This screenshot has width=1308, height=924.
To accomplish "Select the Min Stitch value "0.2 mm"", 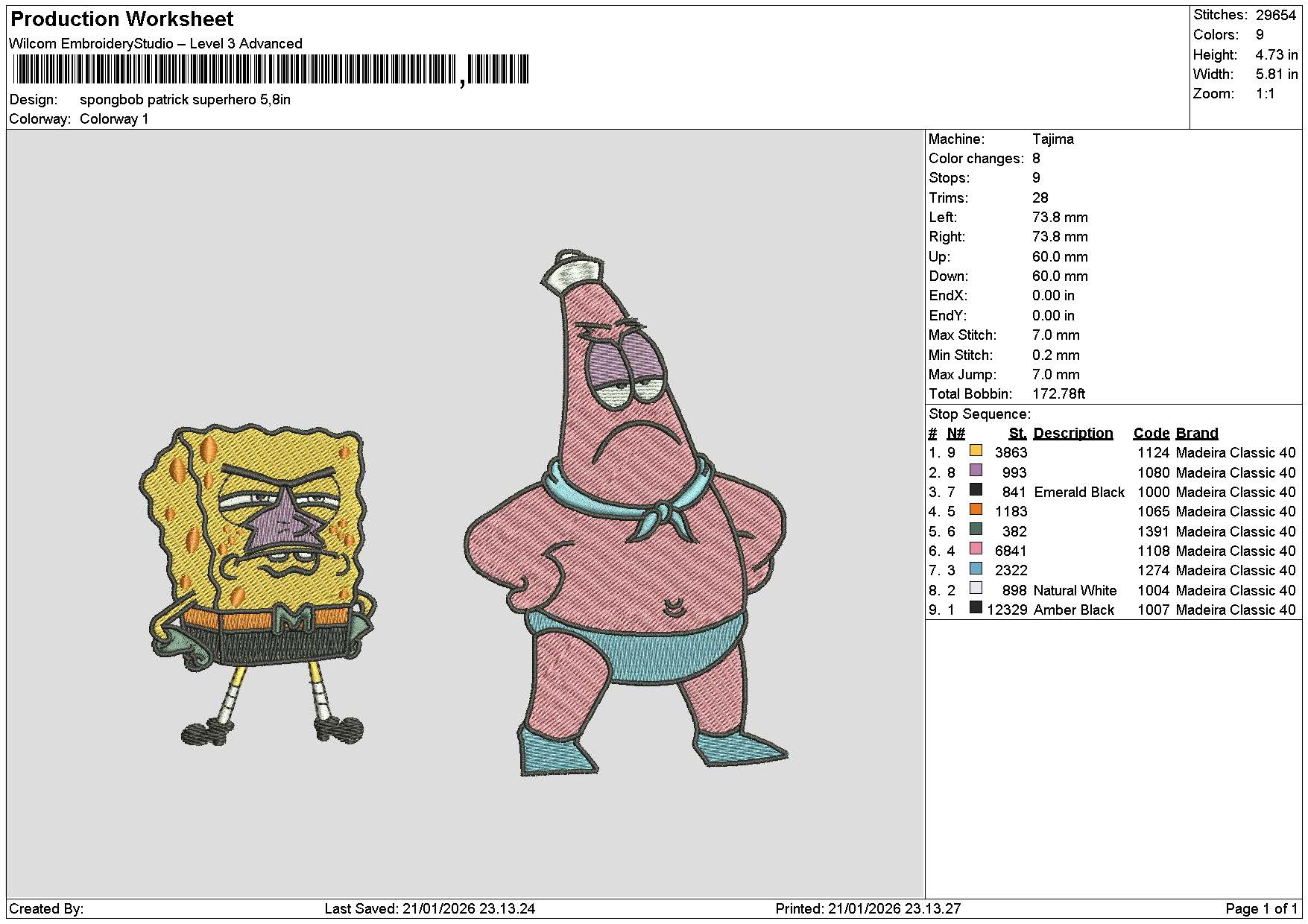I will coord(1056,355).
